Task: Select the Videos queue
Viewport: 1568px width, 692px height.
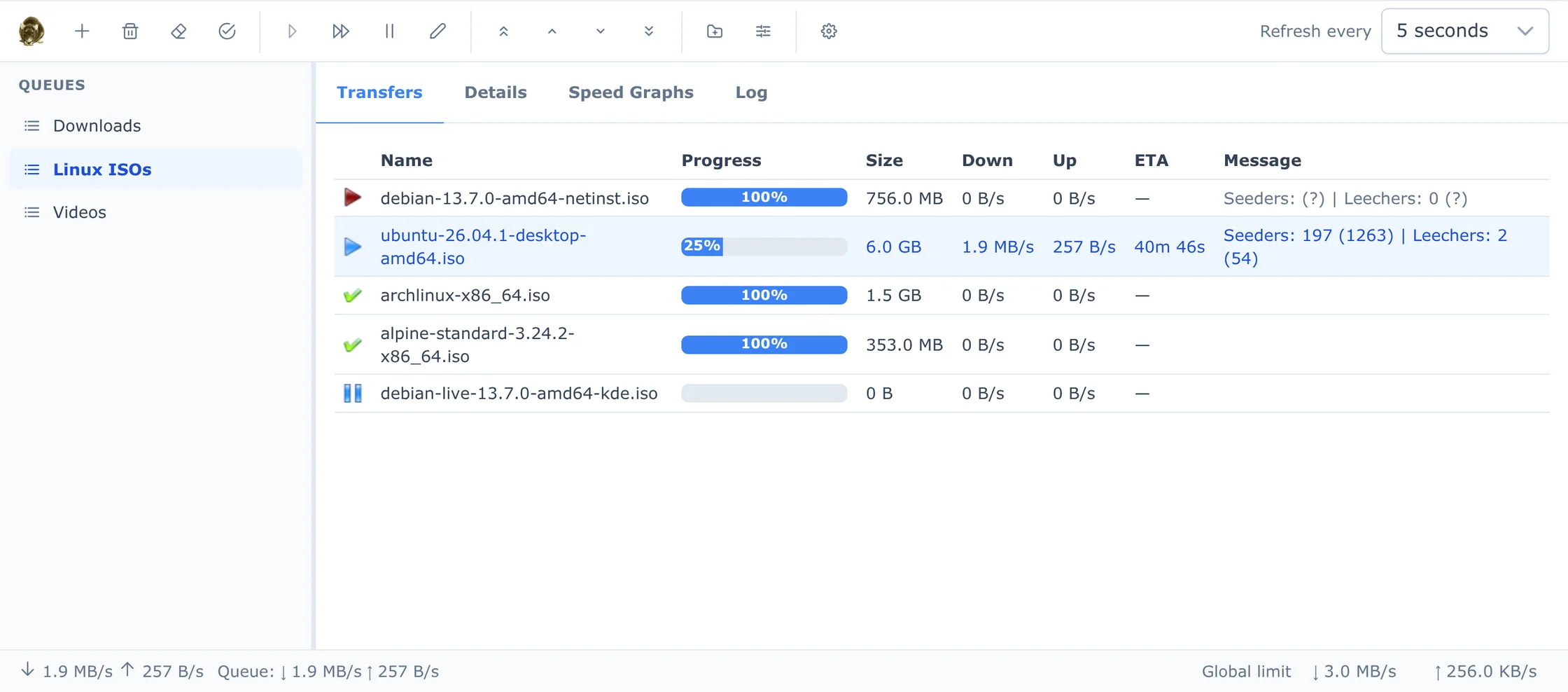Action: [155, 212]
